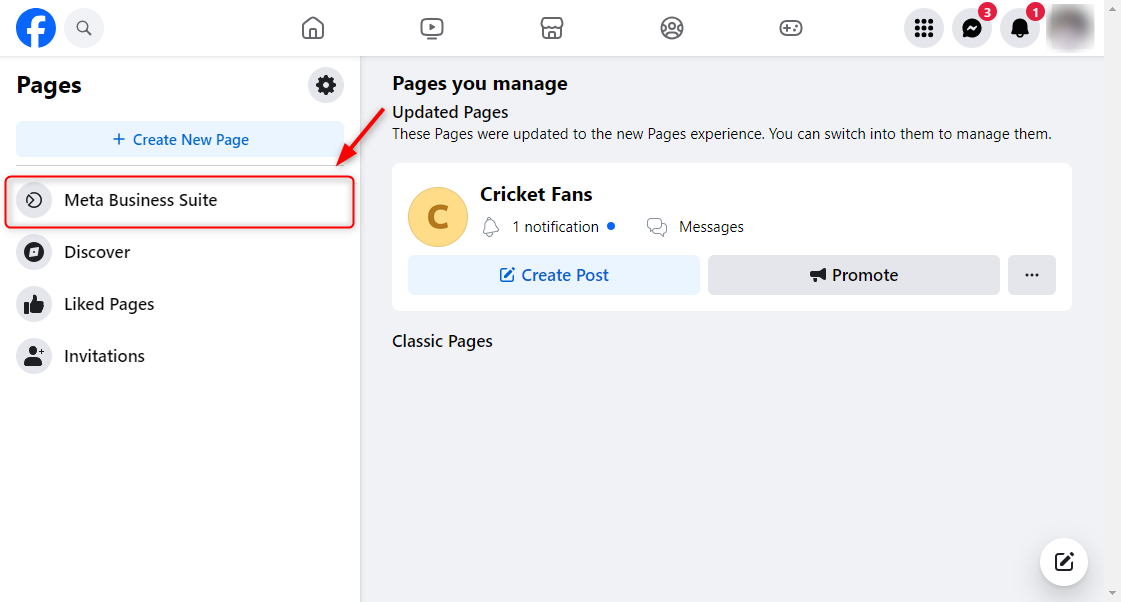The height and width of the screenshot is (602, 1121).
Task: Open the Gaming icon
Action: pyautogui.click(x=791, y=28)
